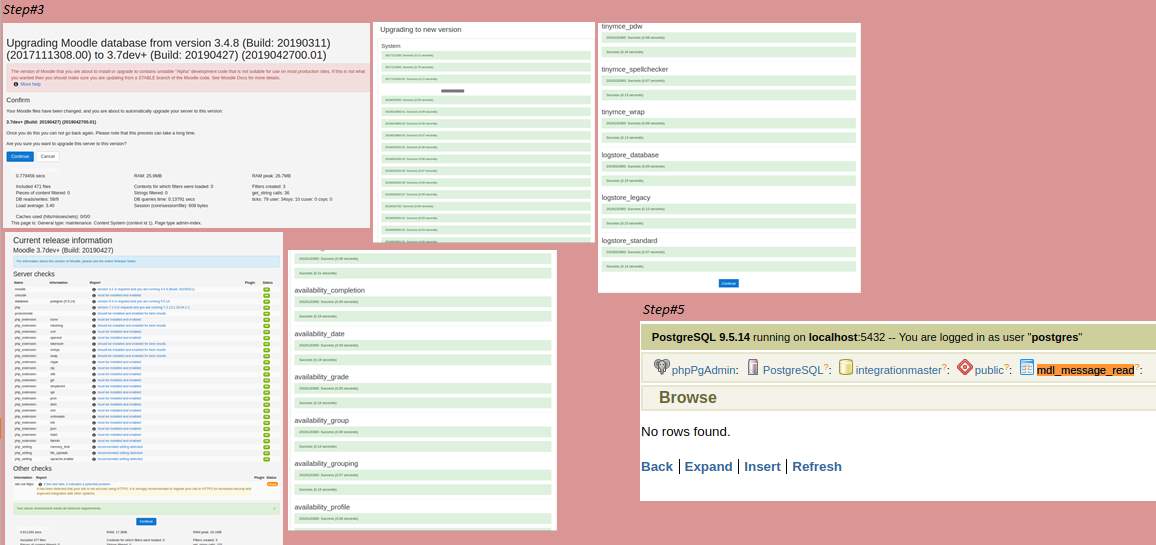Open the PostgreSQL breadcrumb link
This screenshot has height=545, width=1156.
(793, 370)
